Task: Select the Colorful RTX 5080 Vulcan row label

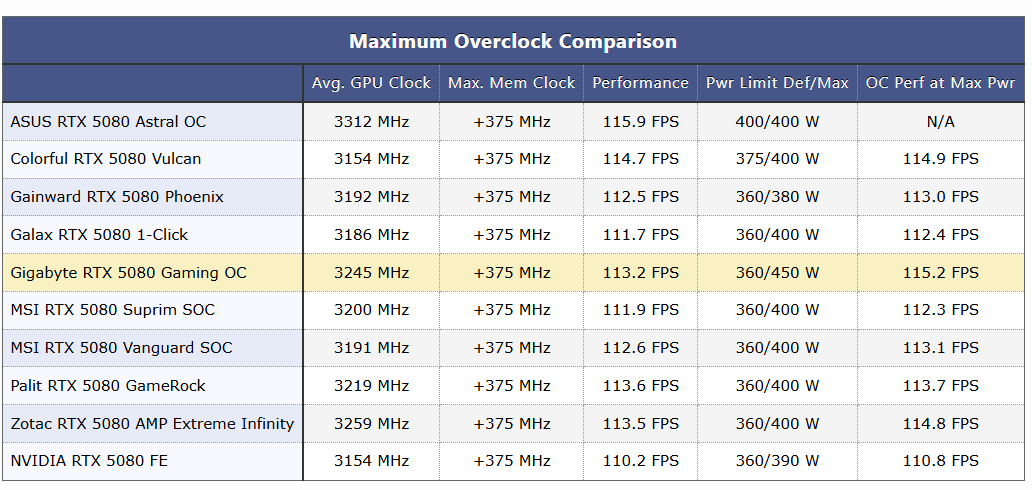Action: [x=106, y=159]
